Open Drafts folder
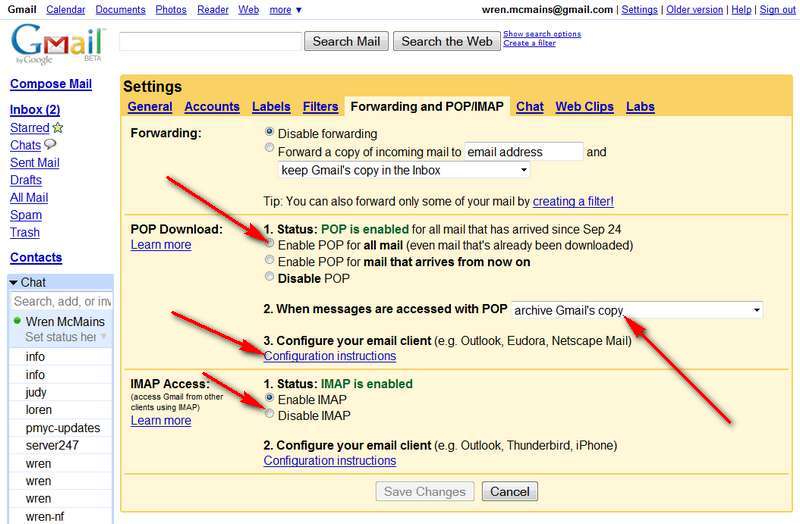Image resolution: width=800 pixels, height=524 pixels. click(26, 180)
